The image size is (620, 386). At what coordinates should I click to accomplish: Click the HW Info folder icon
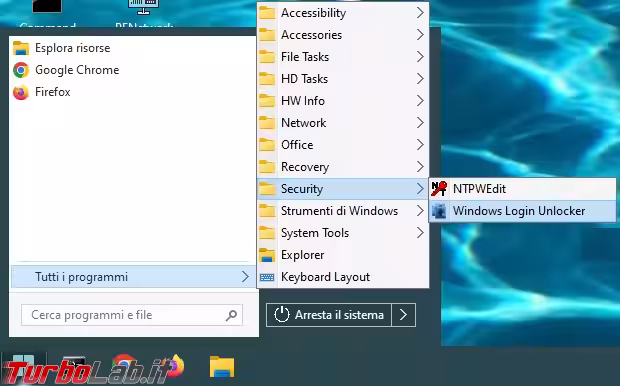click(x=267, y=101)
